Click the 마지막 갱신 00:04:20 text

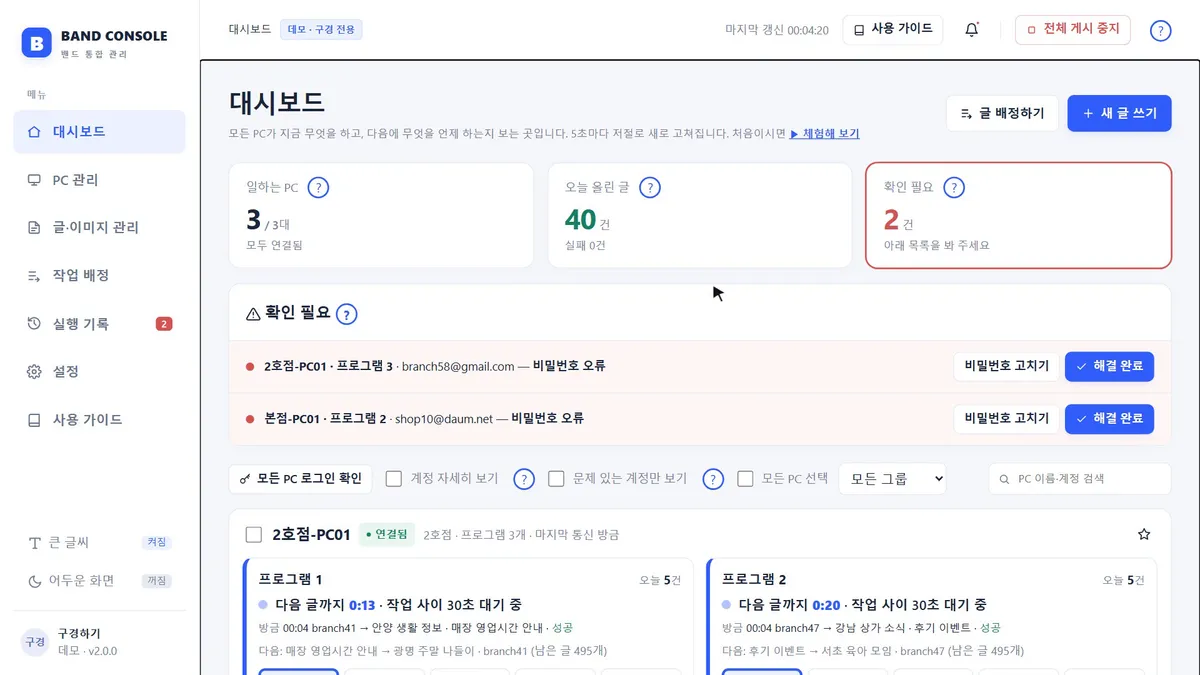click(x=777, y=30)
